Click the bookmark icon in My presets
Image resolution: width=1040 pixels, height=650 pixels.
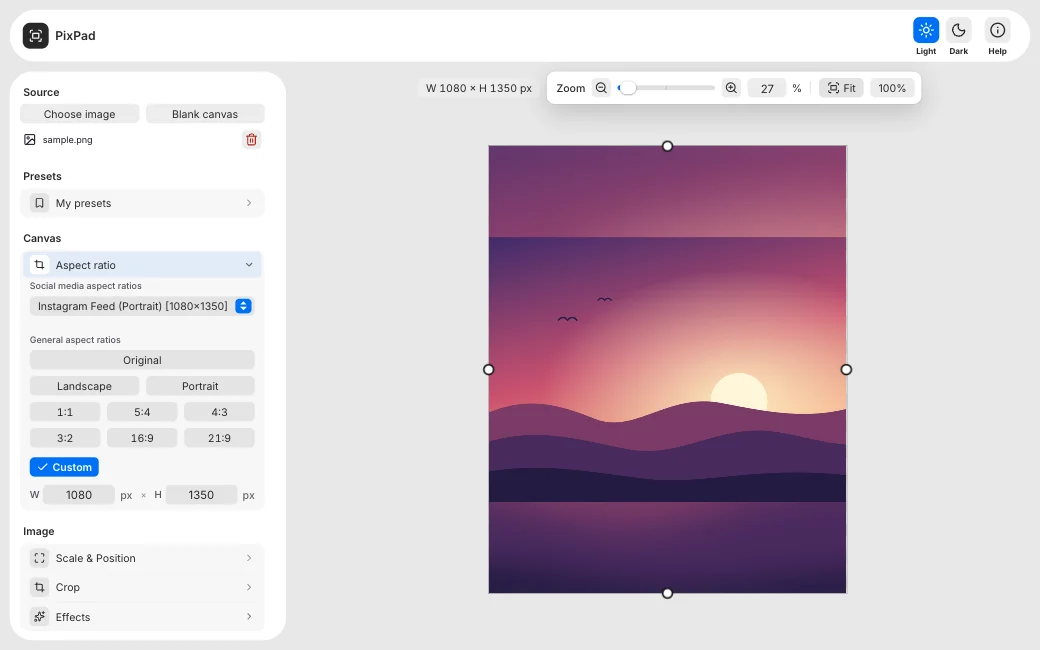pyautogui.click(x=40, y=203)
